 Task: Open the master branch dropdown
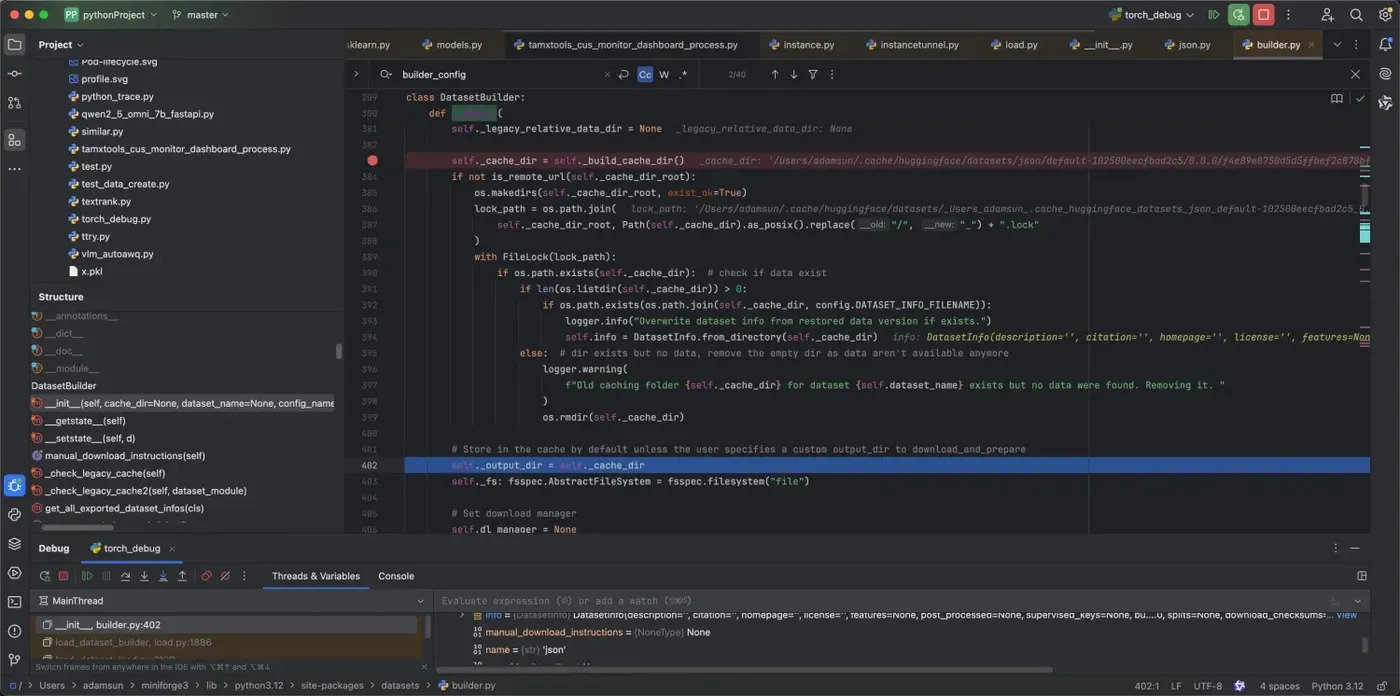point(200,15)
